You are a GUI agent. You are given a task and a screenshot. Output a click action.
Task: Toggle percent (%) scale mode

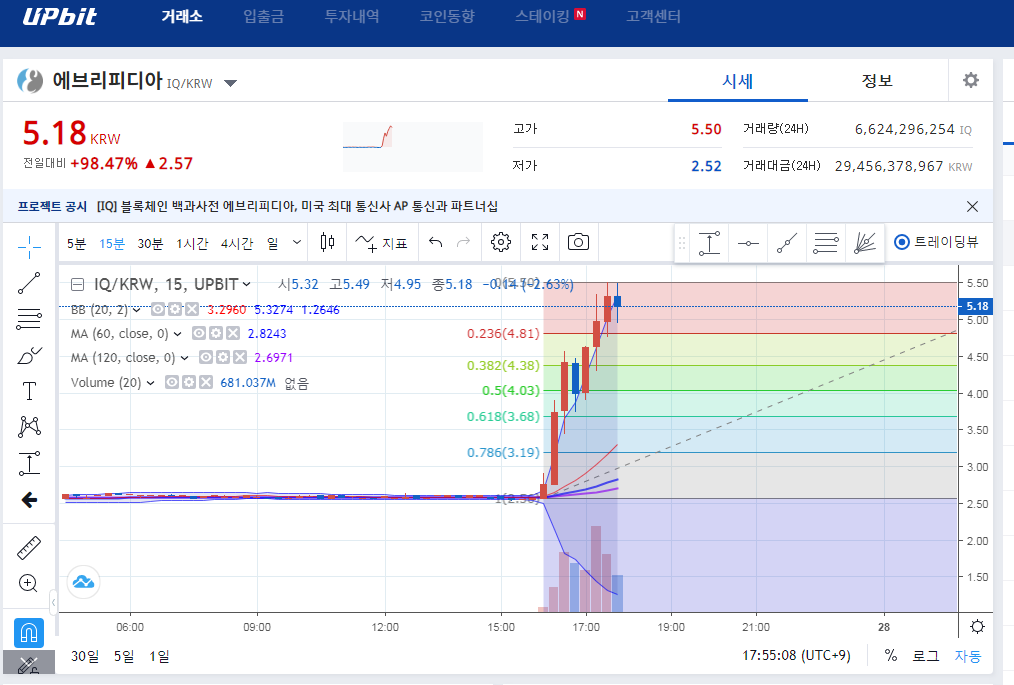(x=890, y=655)
